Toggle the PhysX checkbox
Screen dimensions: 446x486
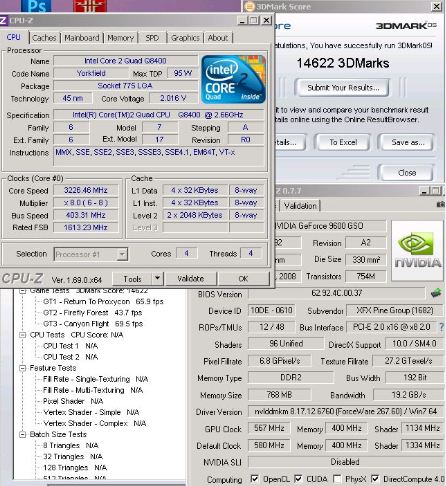(x=337, y=479)
